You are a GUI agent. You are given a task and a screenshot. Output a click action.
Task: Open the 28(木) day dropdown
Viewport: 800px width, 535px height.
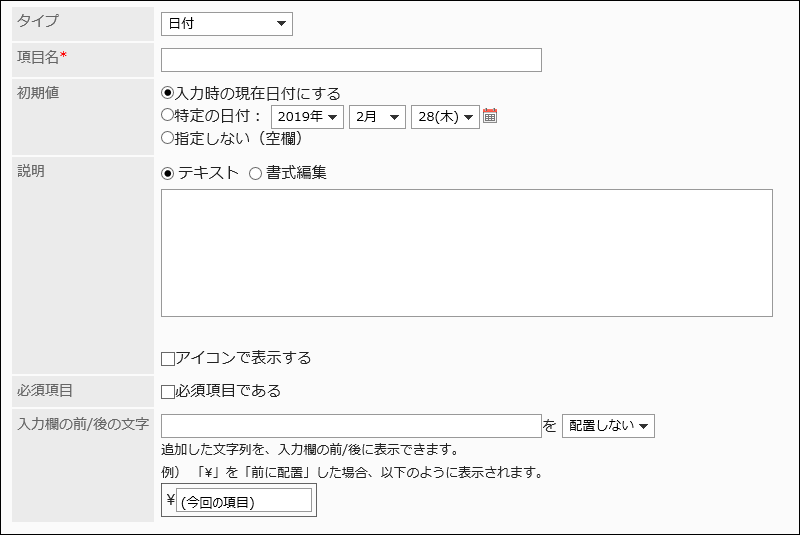(445, 117)
